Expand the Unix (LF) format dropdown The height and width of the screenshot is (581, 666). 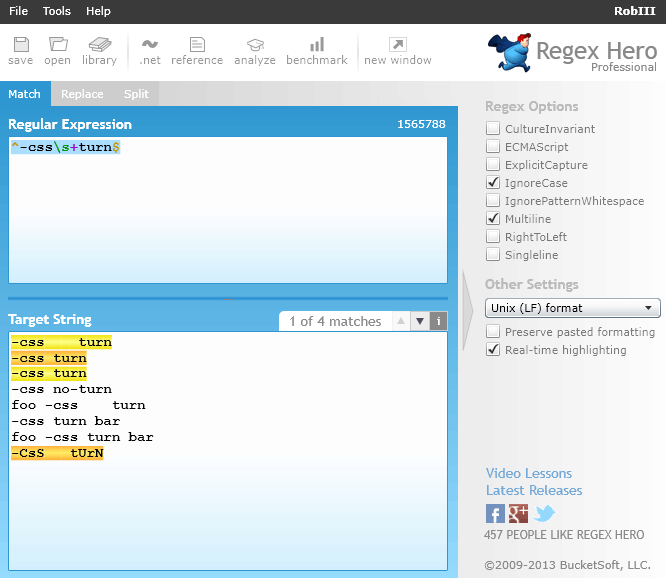[x=572, y=308]
